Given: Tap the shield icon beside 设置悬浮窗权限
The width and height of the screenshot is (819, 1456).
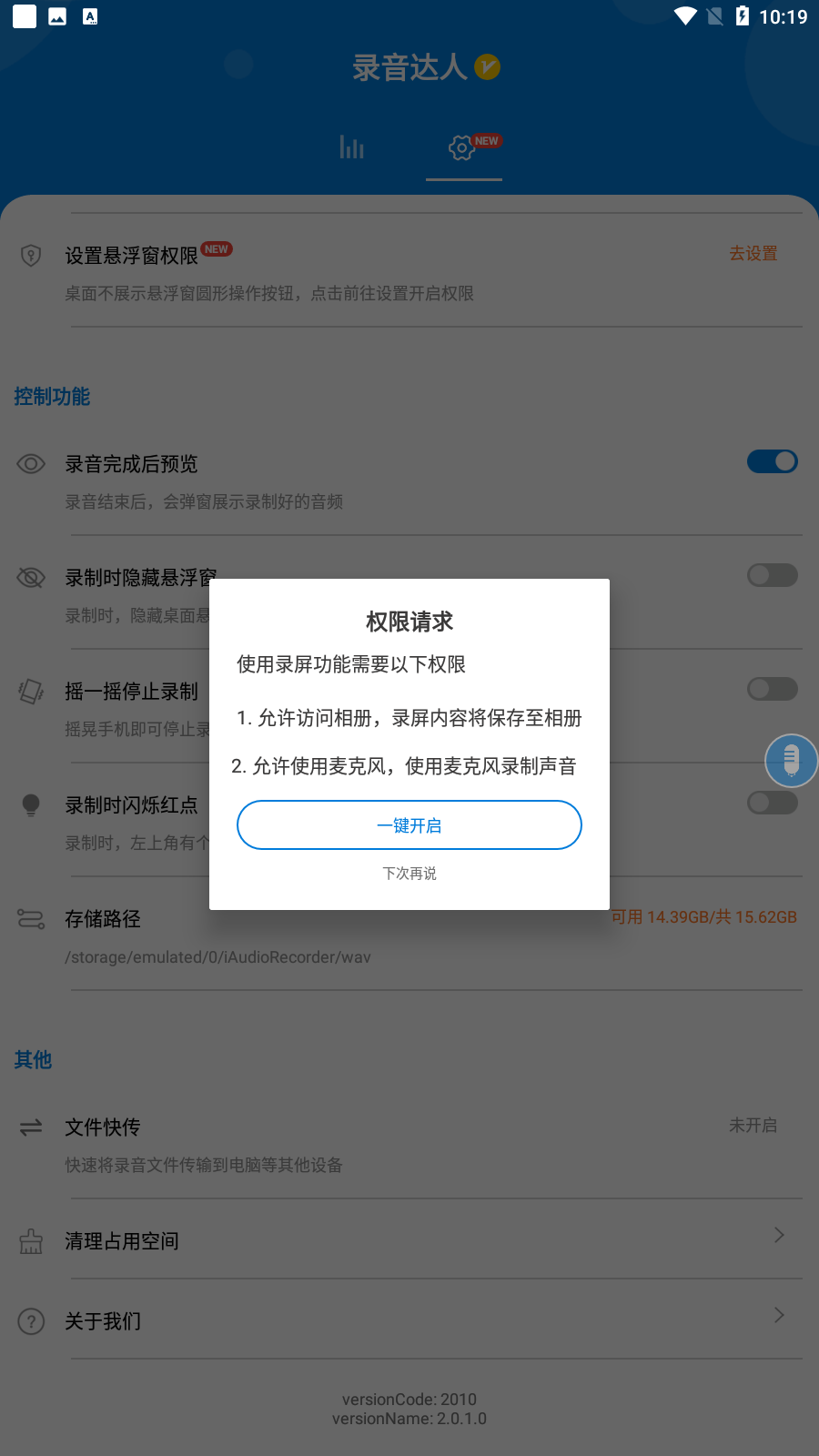Looking at the screenshot, I should point(31,256).
